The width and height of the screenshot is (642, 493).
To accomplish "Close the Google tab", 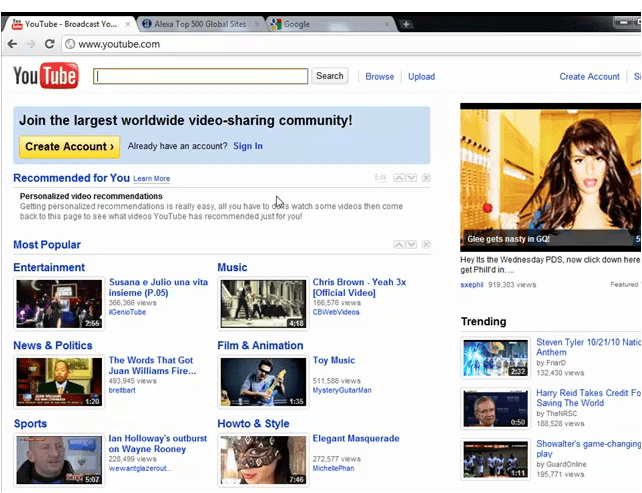I will [387, 25].
